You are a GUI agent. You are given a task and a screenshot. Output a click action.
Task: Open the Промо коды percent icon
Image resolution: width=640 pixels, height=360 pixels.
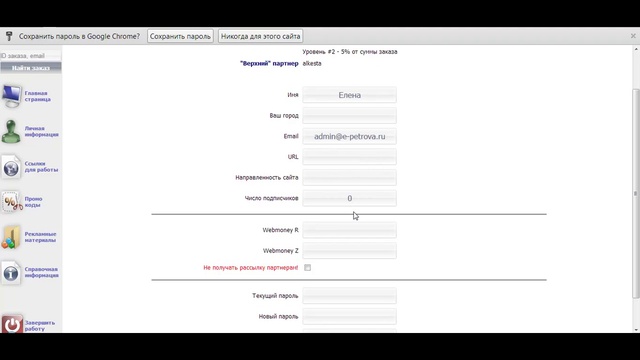coord(11,202)
